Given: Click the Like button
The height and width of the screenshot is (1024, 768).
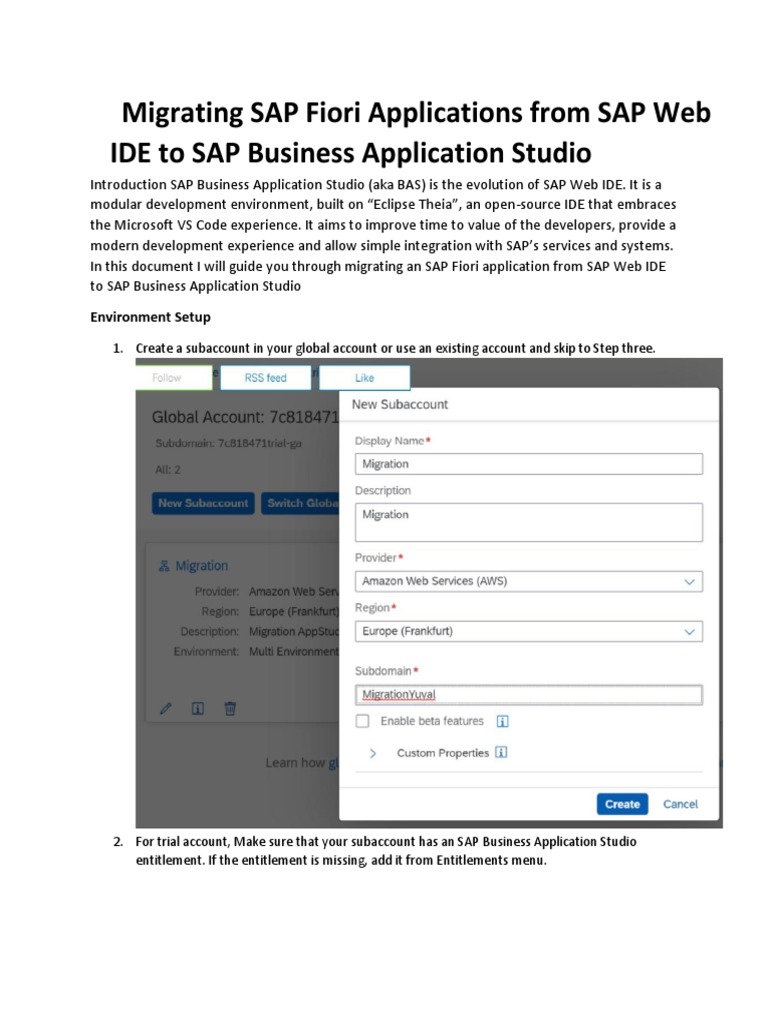Looking at the screenshot, I should [x=364, y=377].
